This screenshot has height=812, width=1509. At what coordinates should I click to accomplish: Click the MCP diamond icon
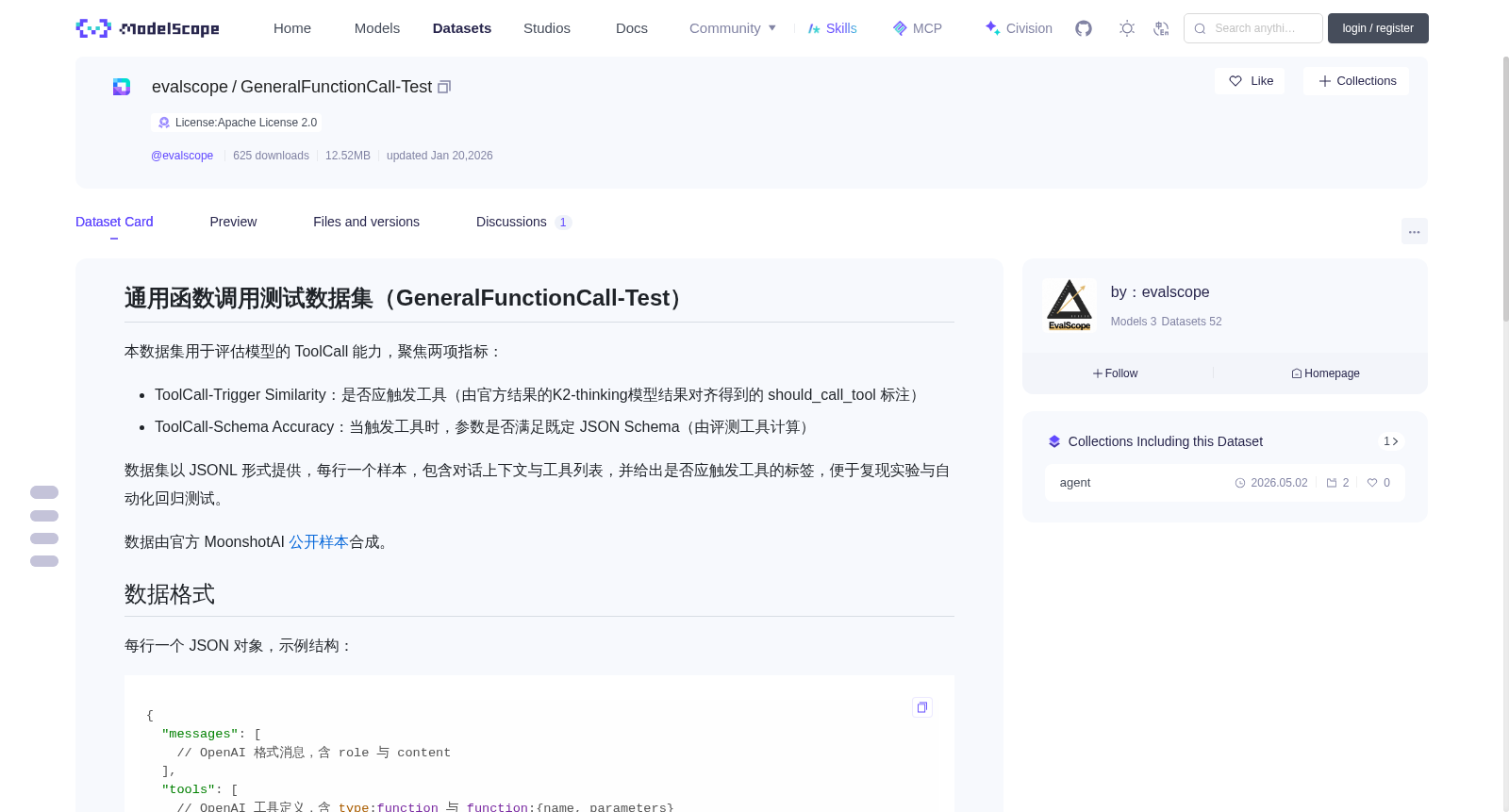click(x=900, y=28)
